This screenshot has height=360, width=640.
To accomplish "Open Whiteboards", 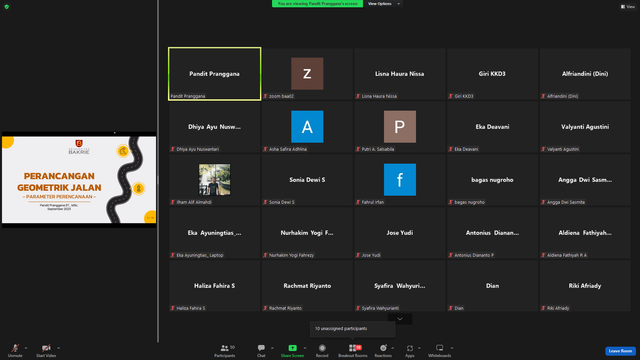I will click(x=440, y=350).
